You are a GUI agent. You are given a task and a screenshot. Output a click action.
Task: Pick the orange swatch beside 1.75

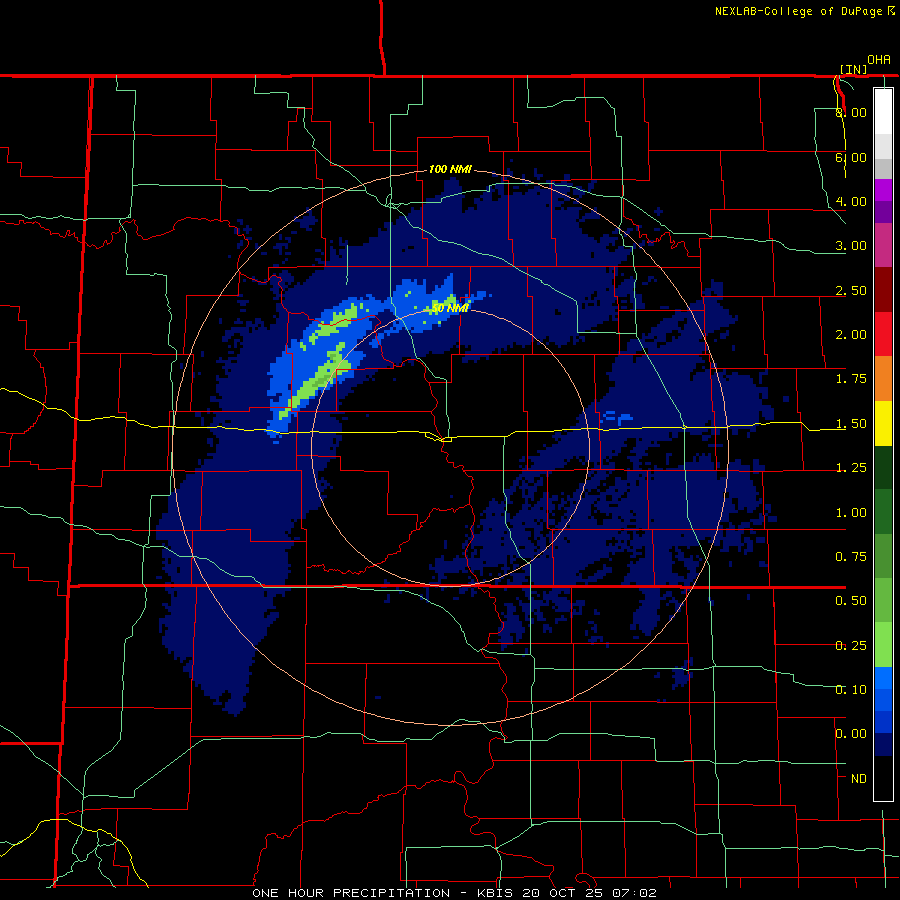883,379
